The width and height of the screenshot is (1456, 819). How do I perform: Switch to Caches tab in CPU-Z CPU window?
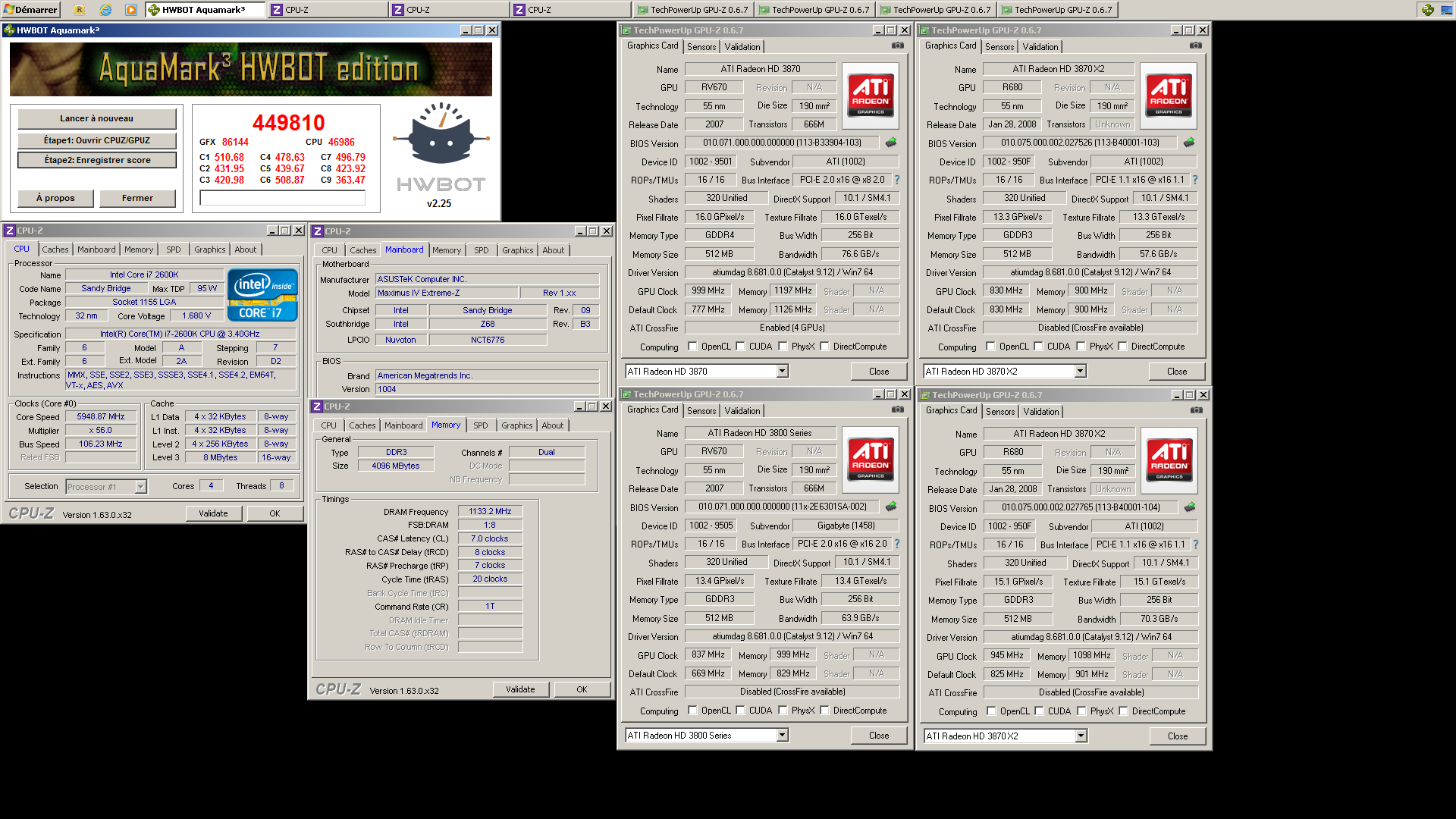(x=55, y=249)
